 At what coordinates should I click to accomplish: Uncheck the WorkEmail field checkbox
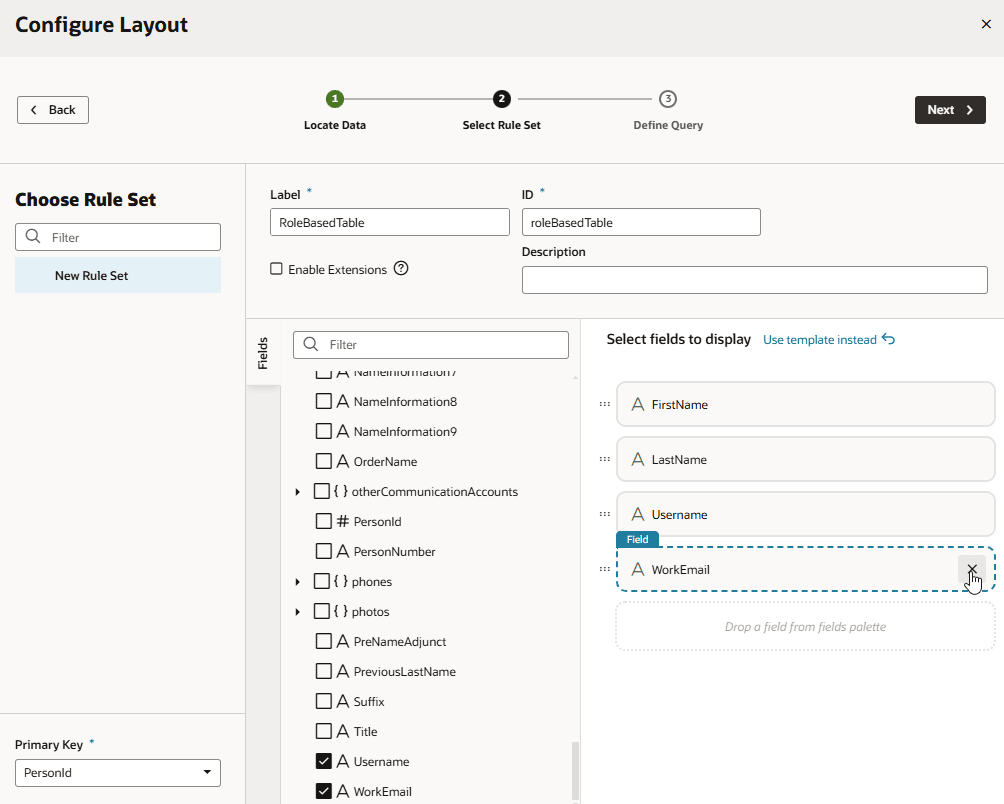tap(324, 791)
